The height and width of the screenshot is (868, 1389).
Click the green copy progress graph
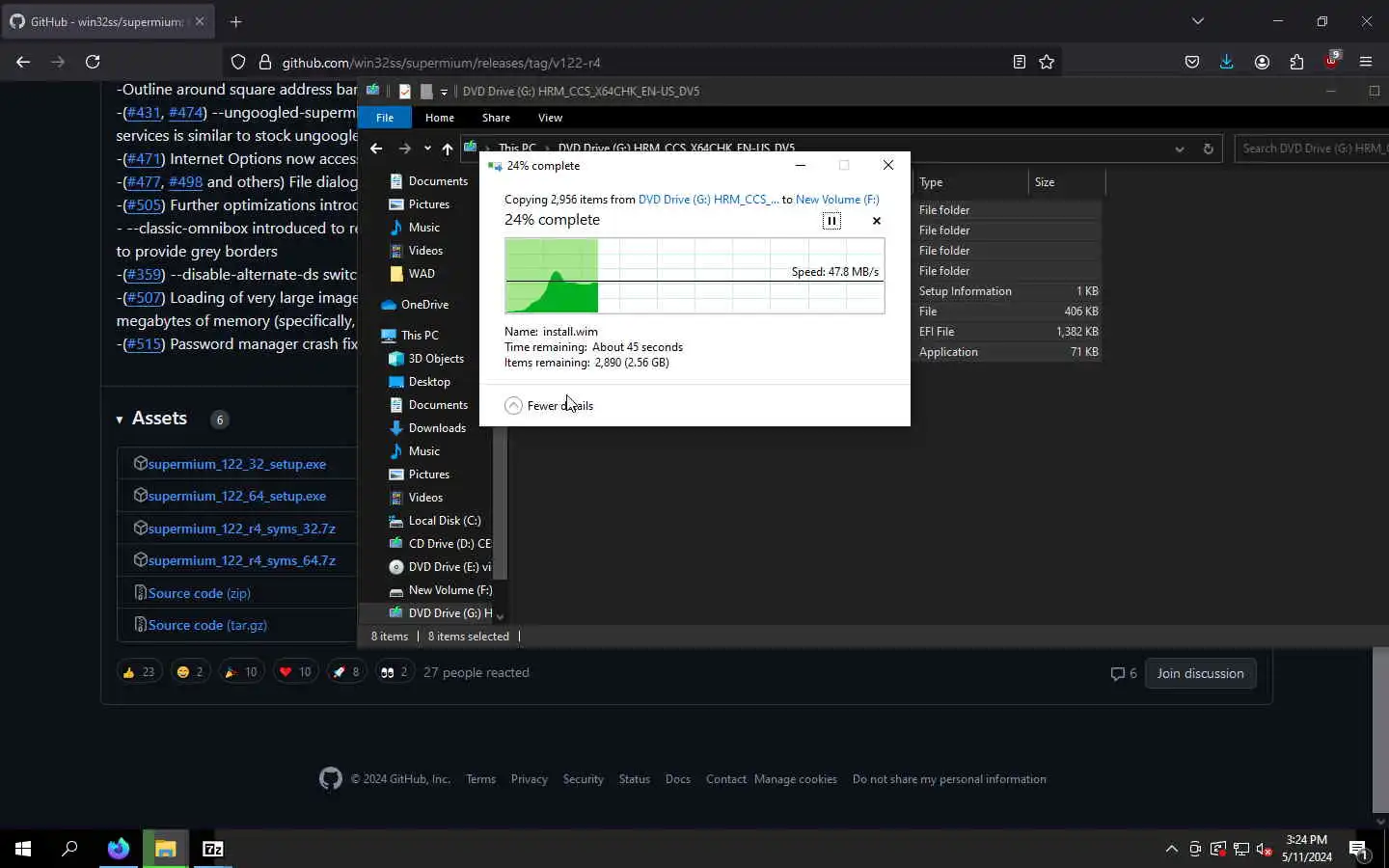[694, 276]
